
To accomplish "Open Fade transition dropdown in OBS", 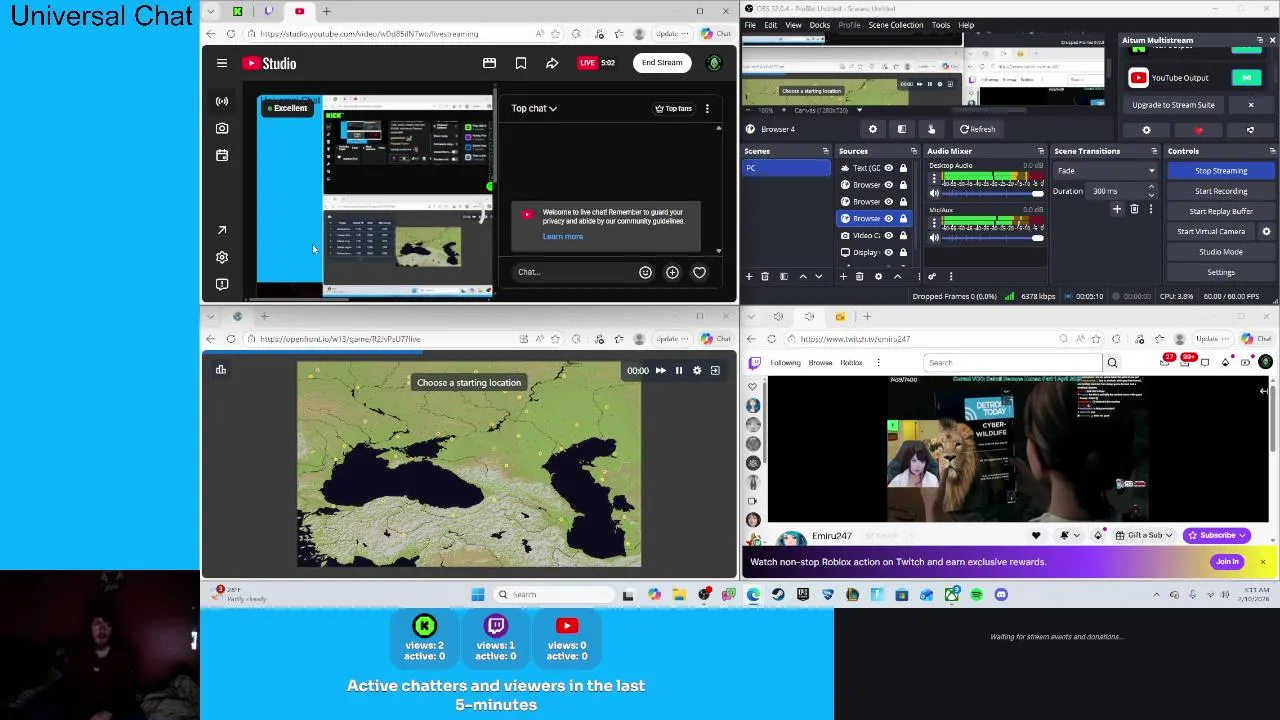I will 1105,171.
